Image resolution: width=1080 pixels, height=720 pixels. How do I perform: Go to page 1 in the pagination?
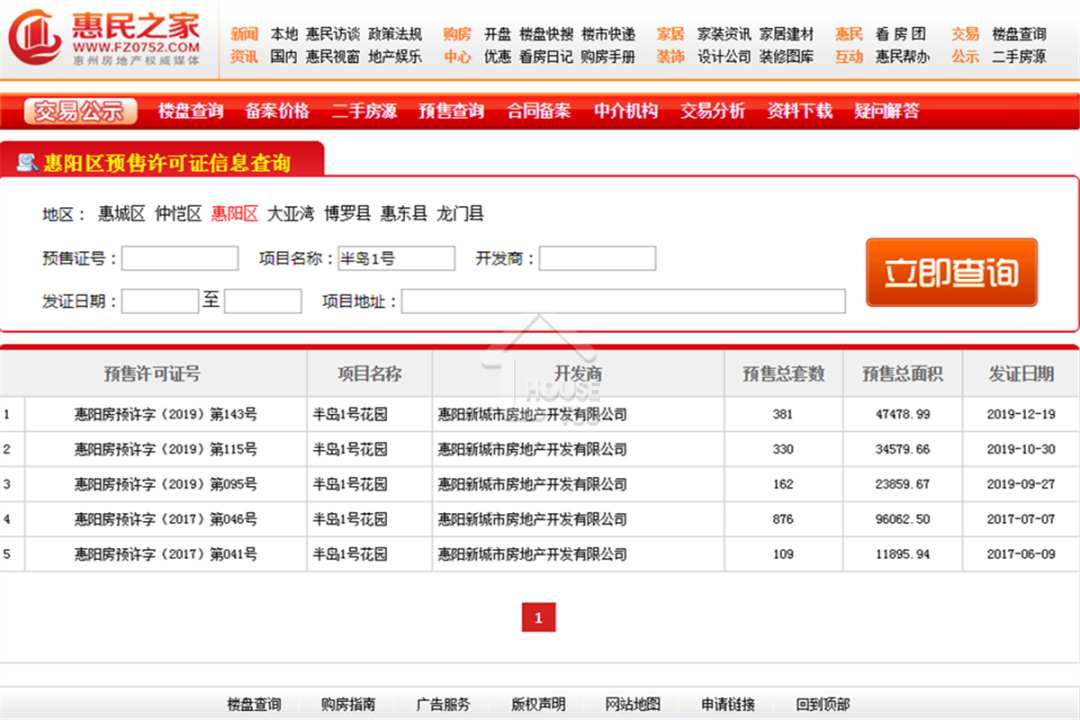pos(539,617)
